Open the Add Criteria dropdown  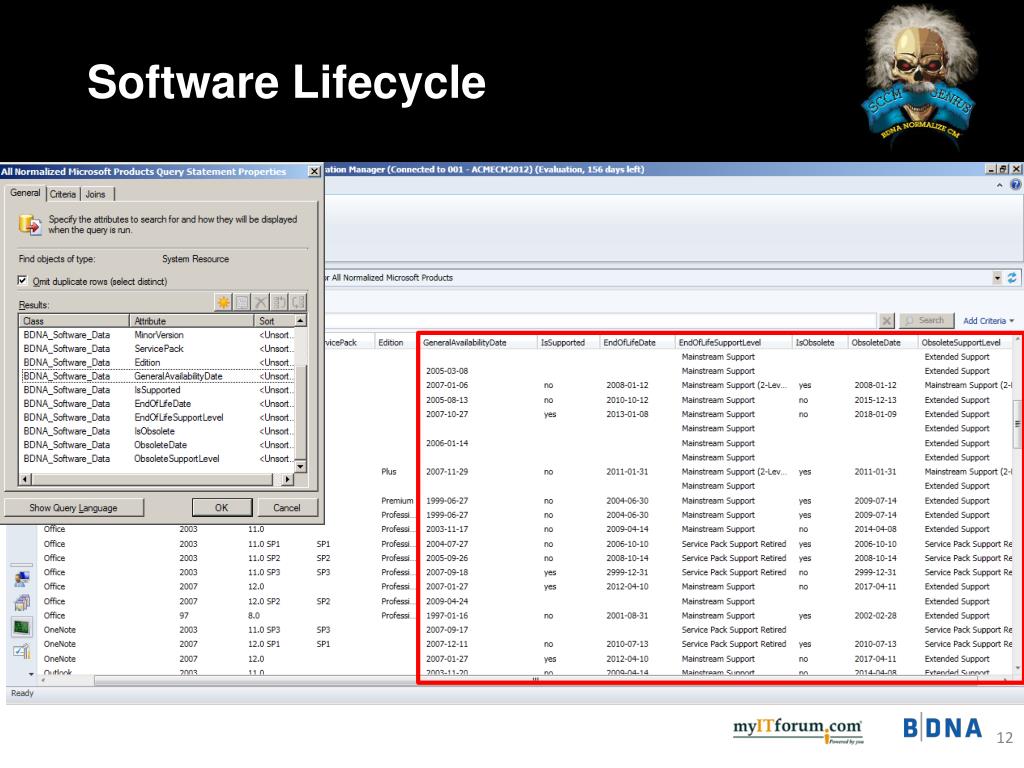[x=988, y=321]
